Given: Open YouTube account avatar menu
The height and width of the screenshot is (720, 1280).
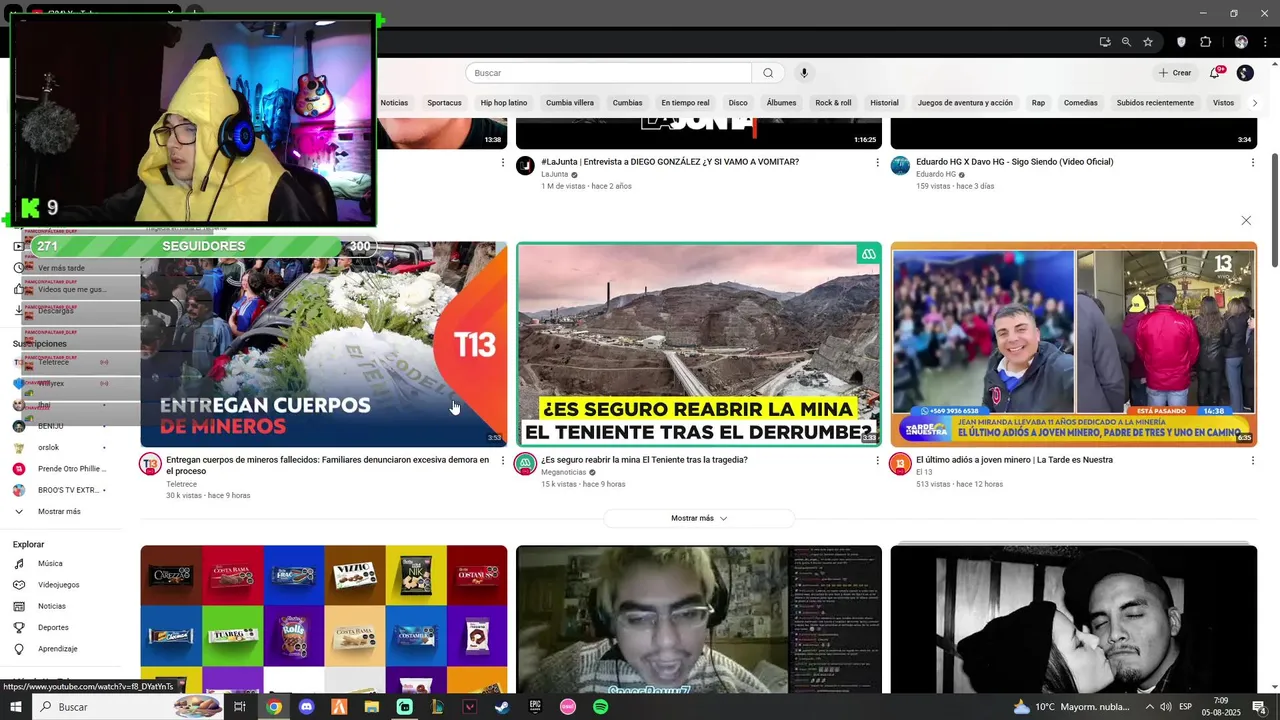Looking at the screenshot, I should (1245, 73).
